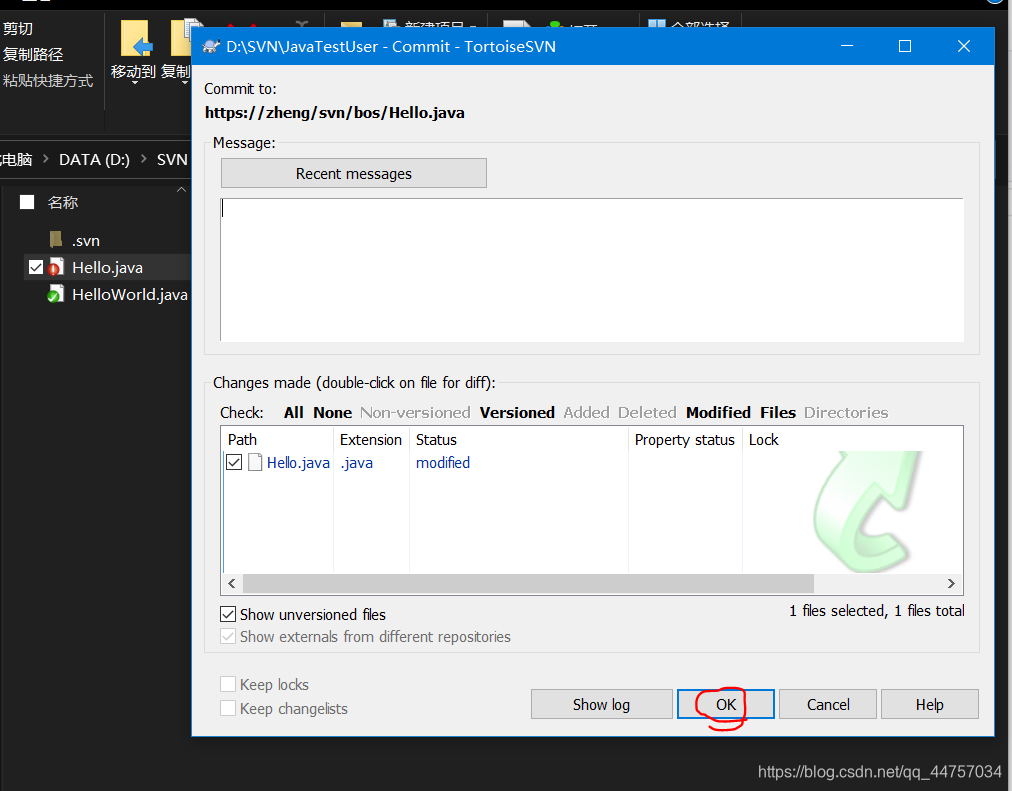Maximize the TortoiseSVN Commit dialog

pyautogui.click(x=905, y=46)
